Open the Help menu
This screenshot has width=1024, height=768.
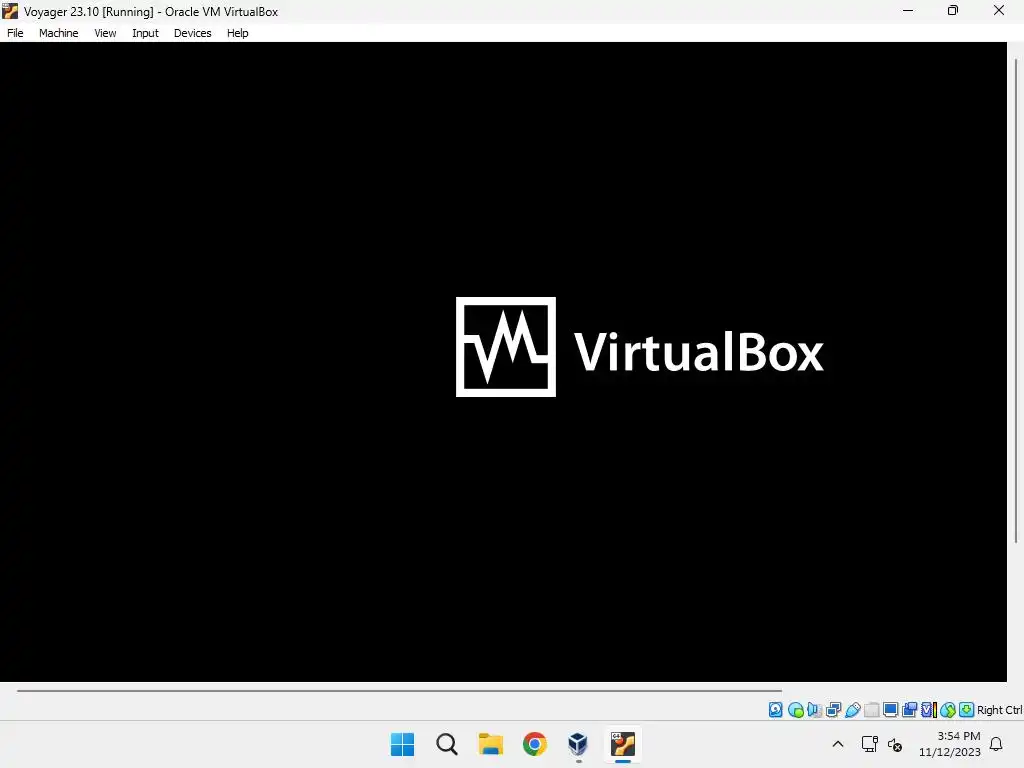pyautogui.click(x=237, y=33)
